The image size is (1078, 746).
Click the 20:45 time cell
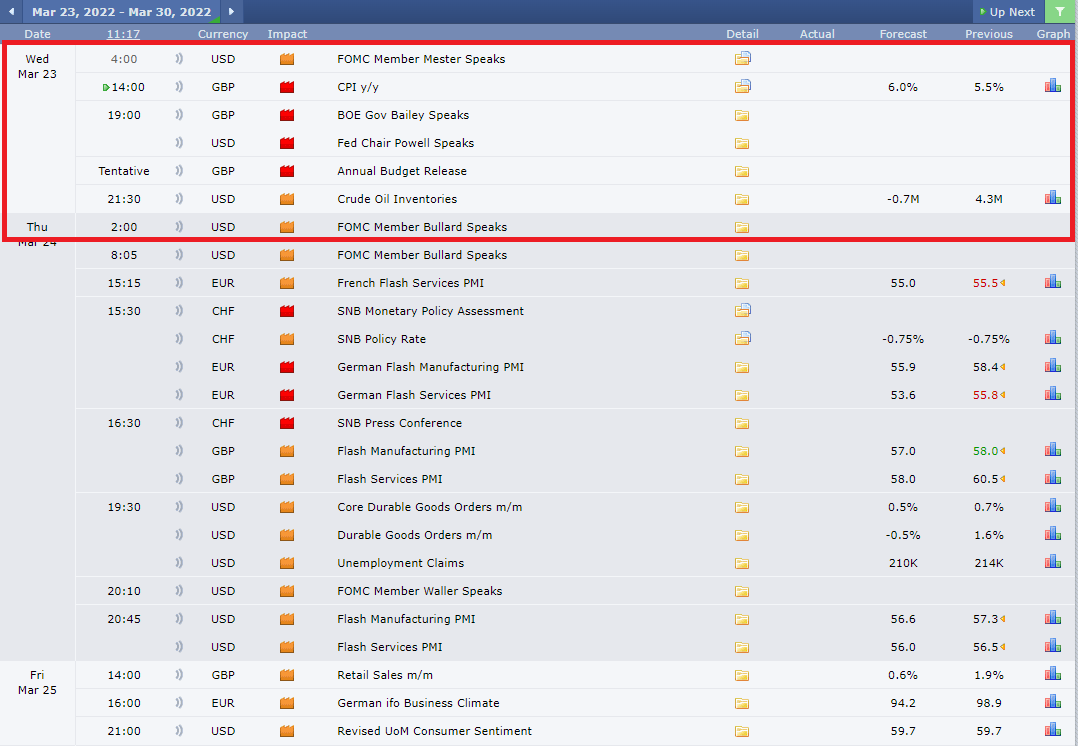124,619
